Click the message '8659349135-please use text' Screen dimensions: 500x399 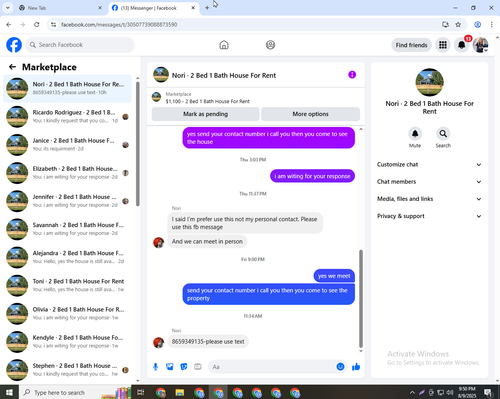click(208, 342)
